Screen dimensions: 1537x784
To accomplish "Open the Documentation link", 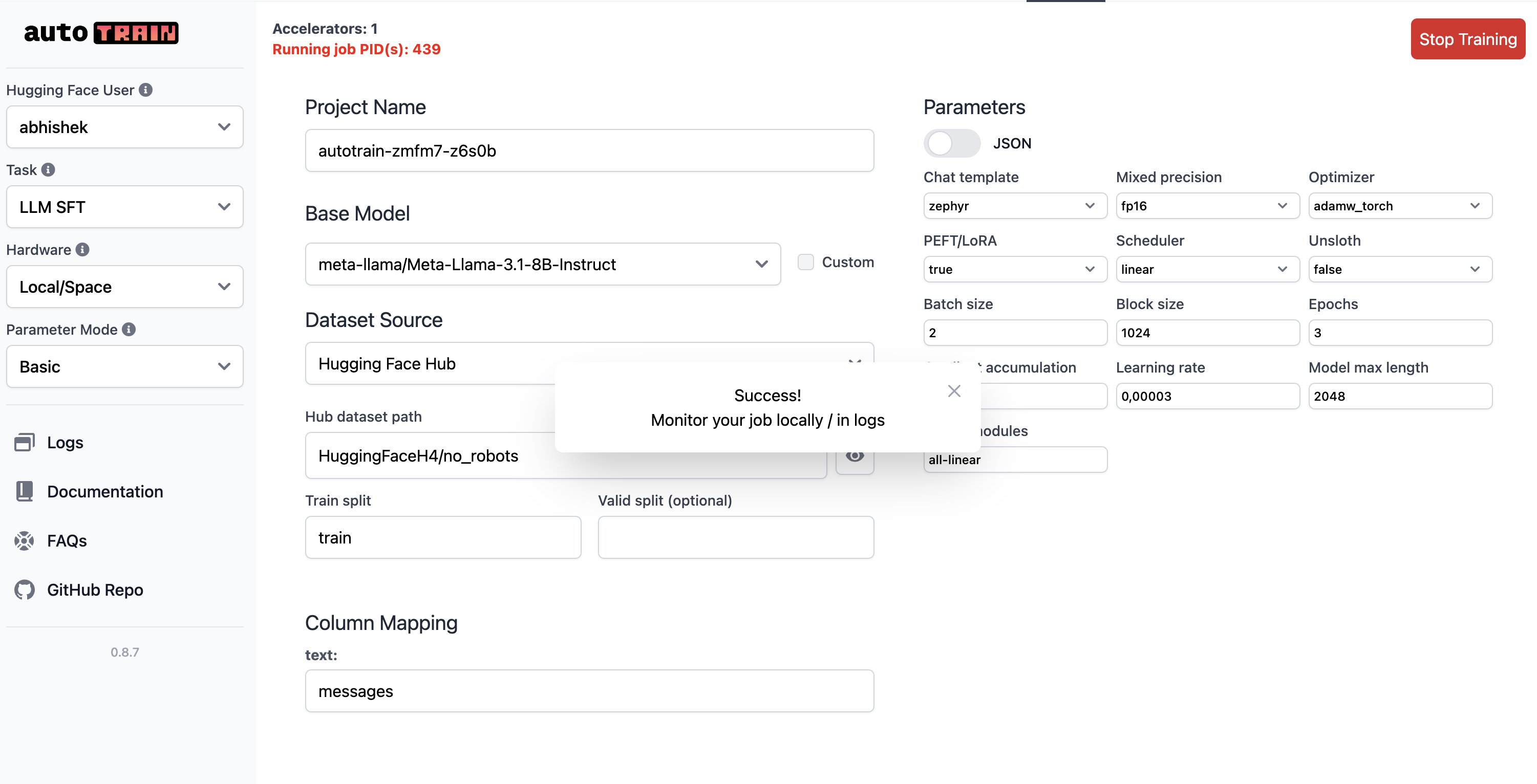I will point(105,491).
